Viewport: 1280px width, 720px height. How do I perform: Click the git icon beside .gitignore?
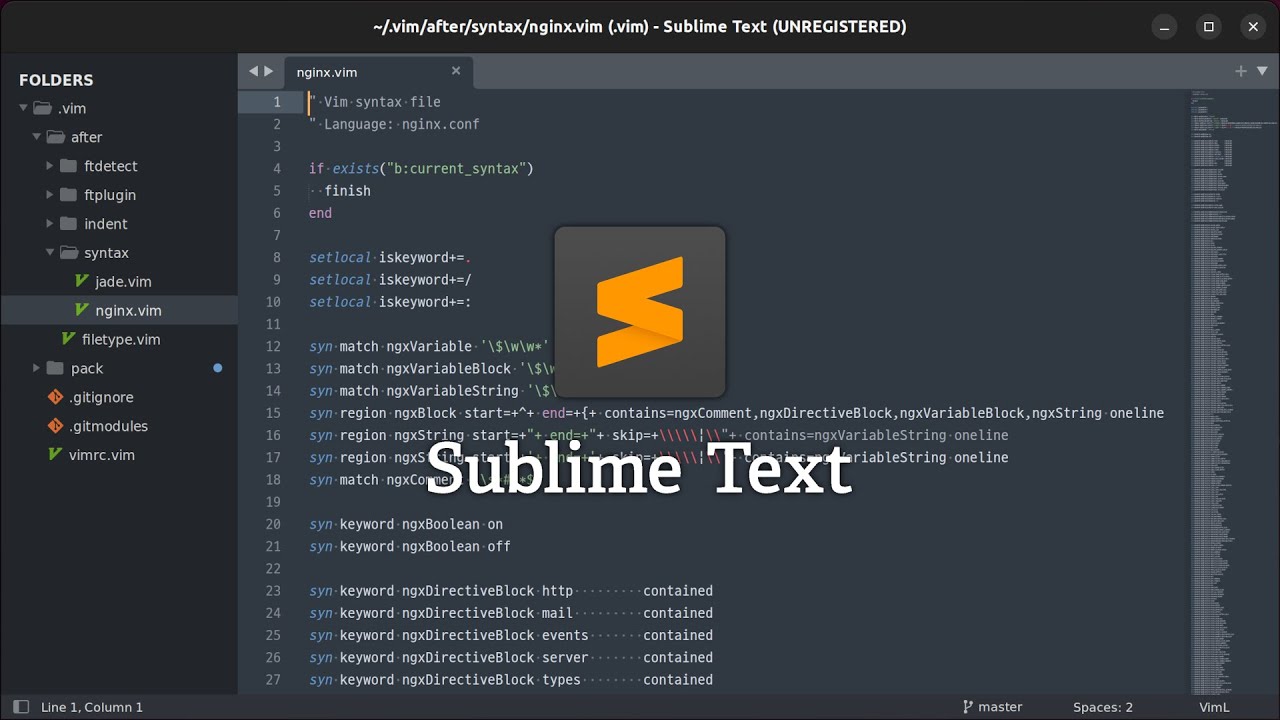[x=55, y=397]
